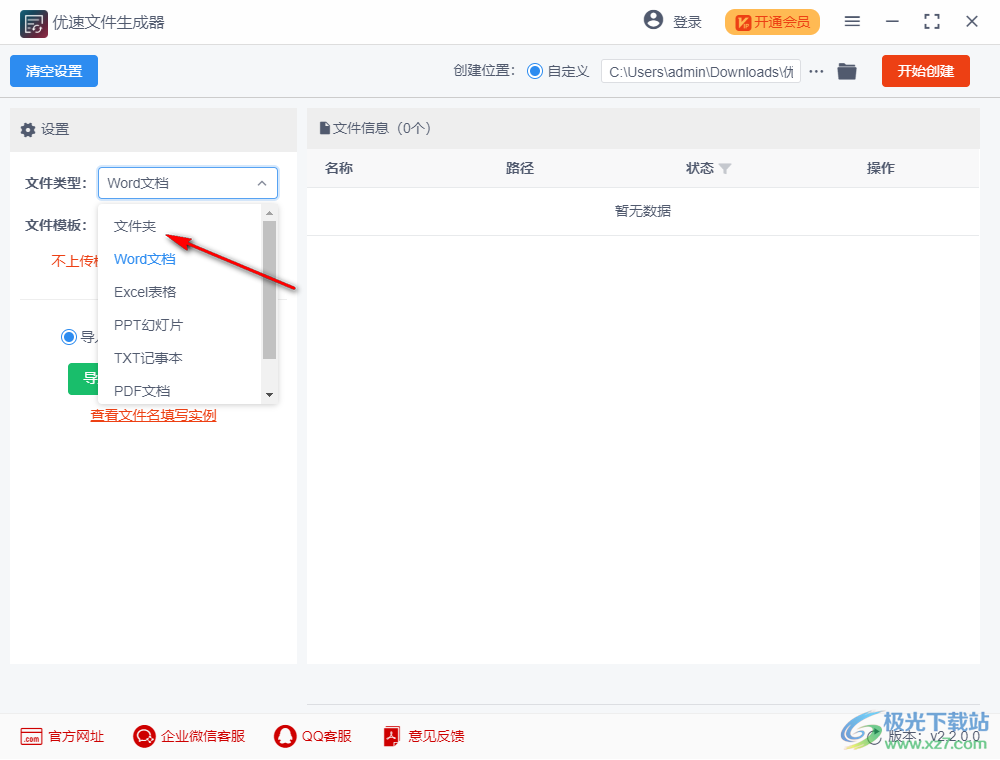
Task: Toggle the 状态 column filter funnel
Action: pyautogui.click(x=726, y=169)
